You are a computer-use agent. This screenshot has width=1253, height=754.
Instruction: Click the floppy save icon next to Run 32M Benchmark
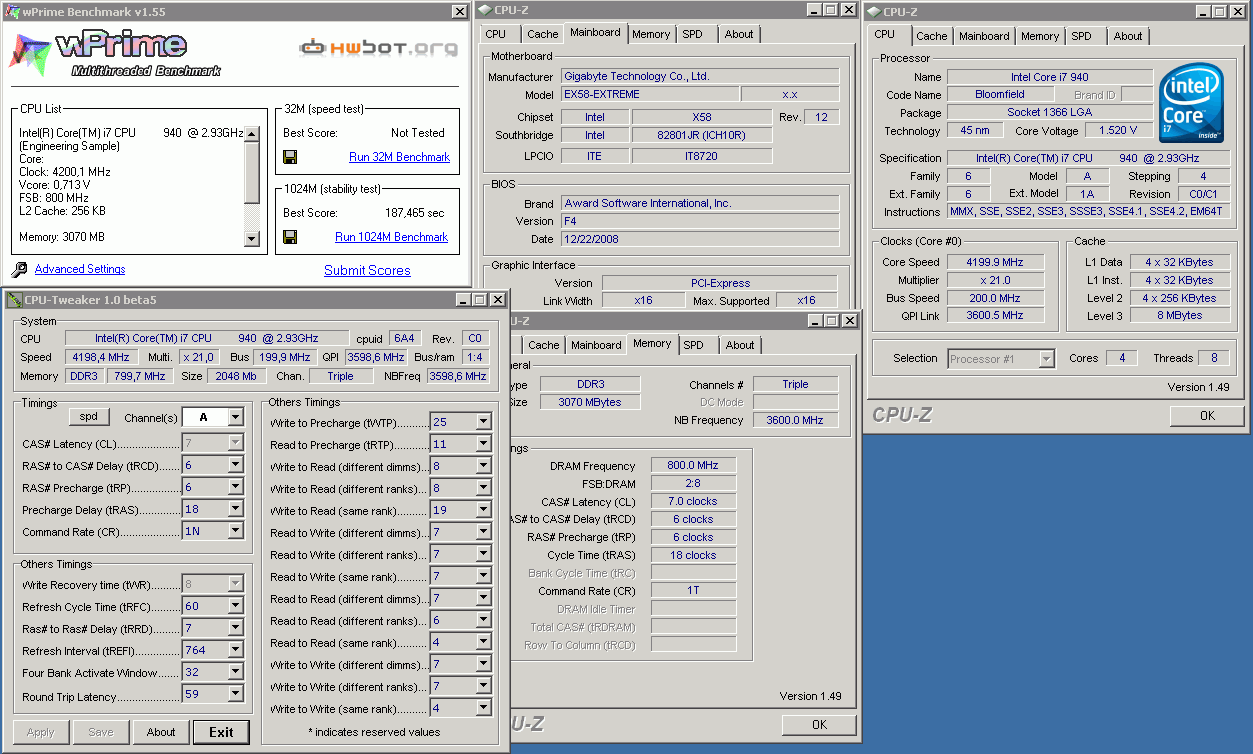[290, 157]
